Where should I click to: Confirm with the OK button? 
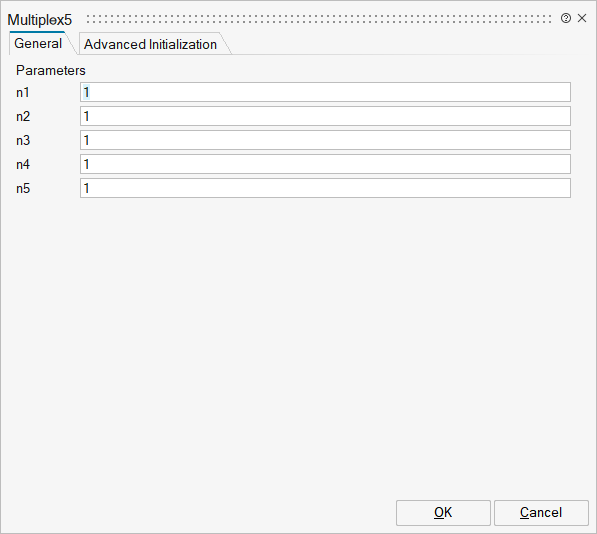click(443, 513)
